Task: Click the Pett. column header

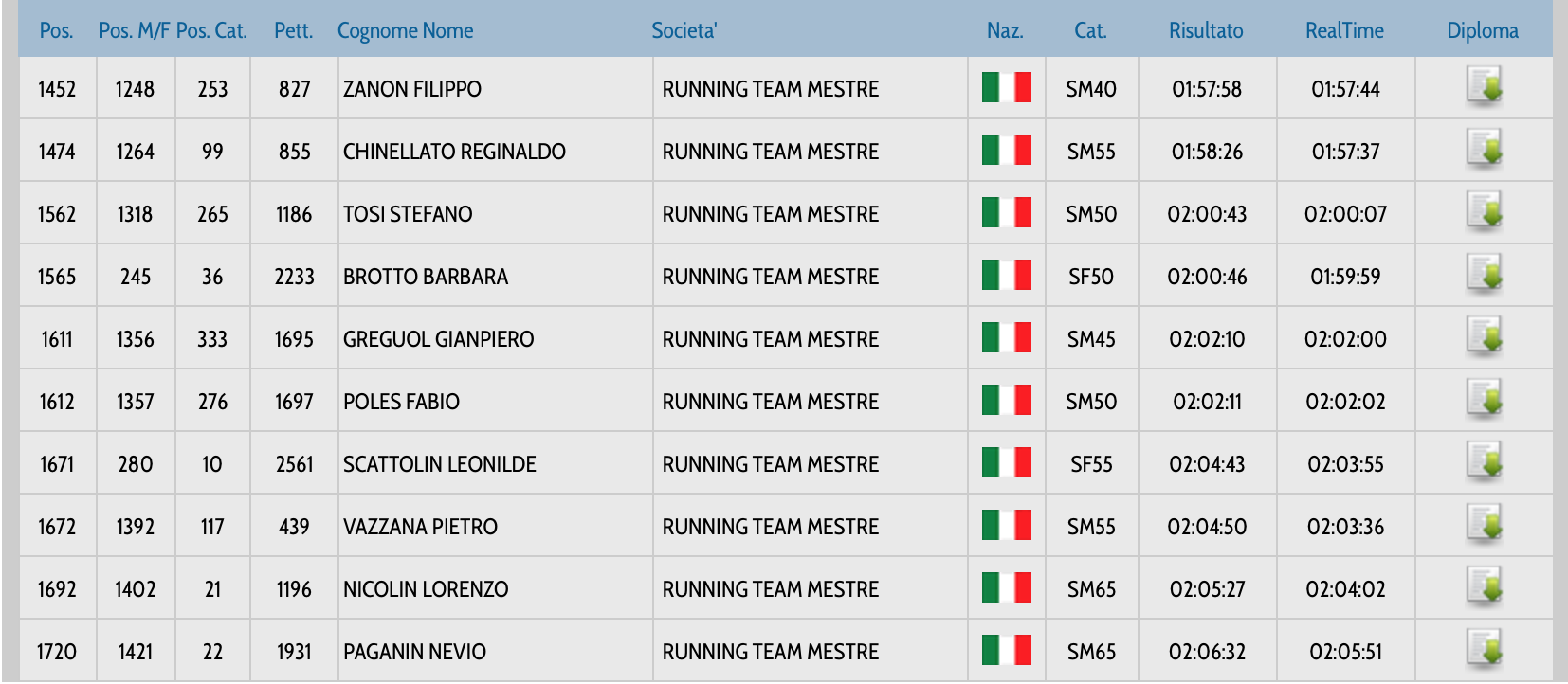Action: 293,30
